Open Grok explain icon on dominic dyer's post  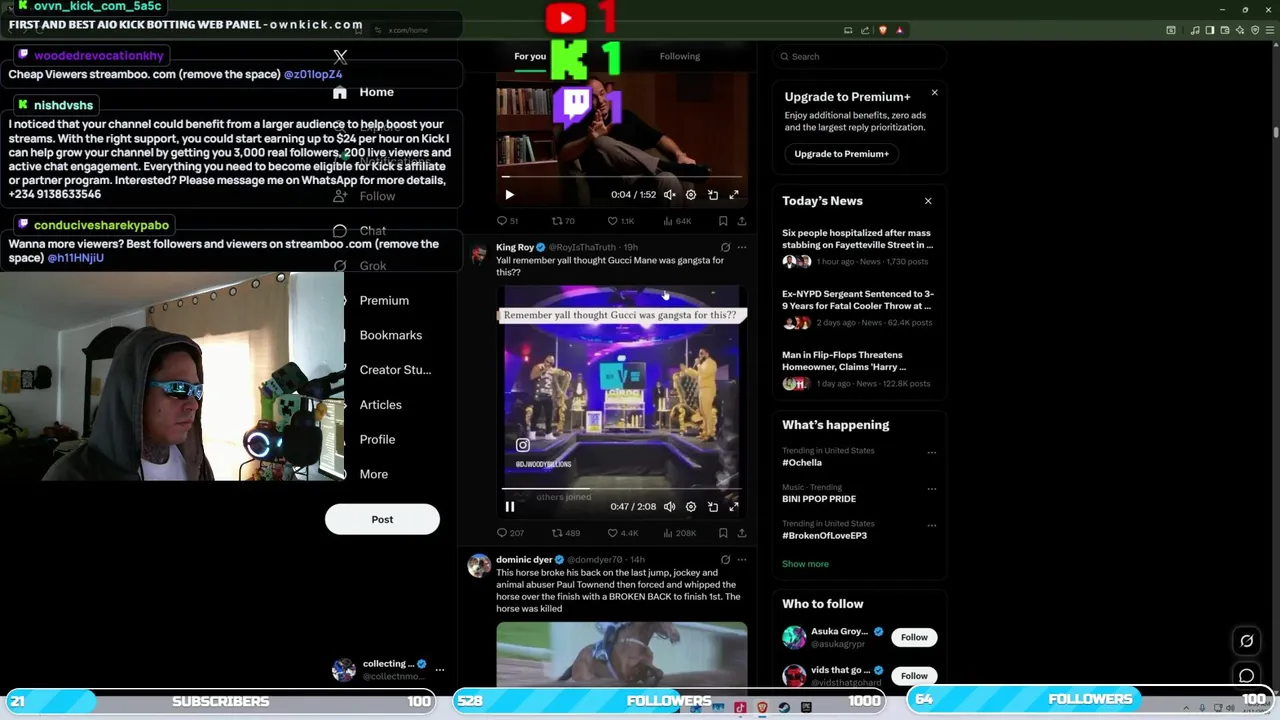pyautogui.click(x=725, y=560)
